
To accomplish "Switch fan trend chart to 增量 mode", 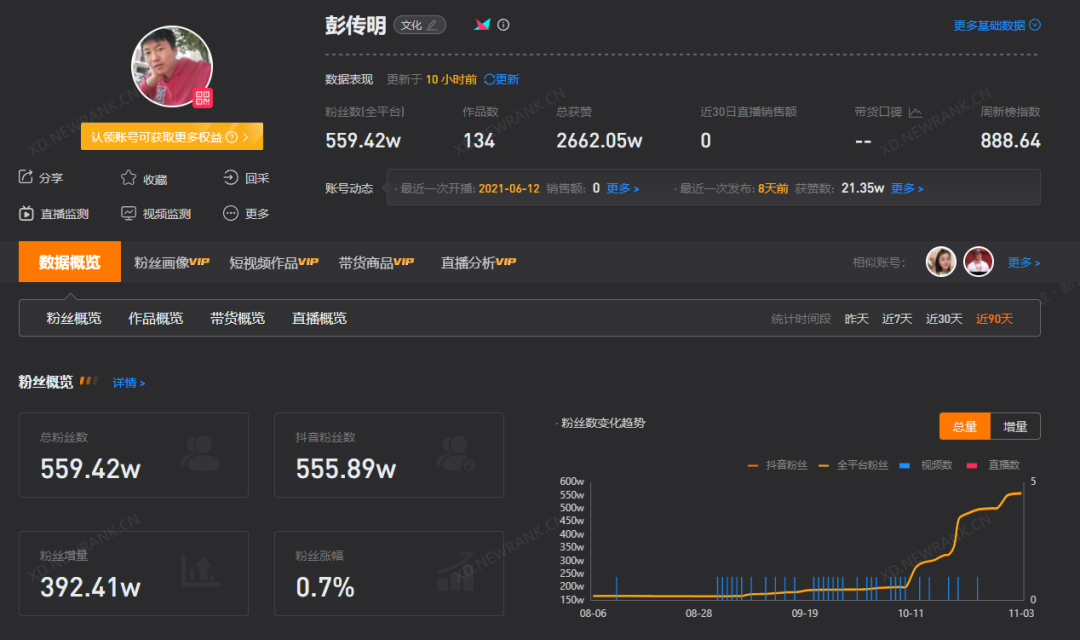I will tap(1016, 426).
